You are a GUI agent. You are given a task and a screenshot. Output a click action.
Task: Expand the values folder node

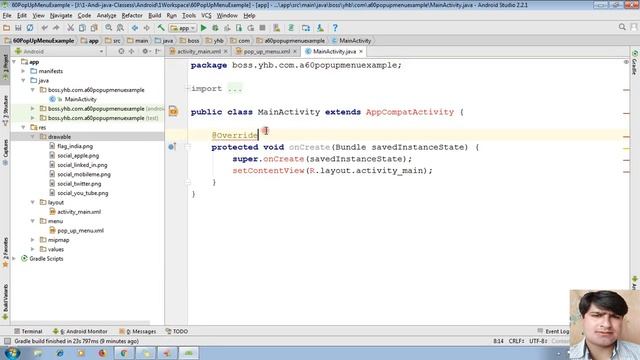[33, 249]
